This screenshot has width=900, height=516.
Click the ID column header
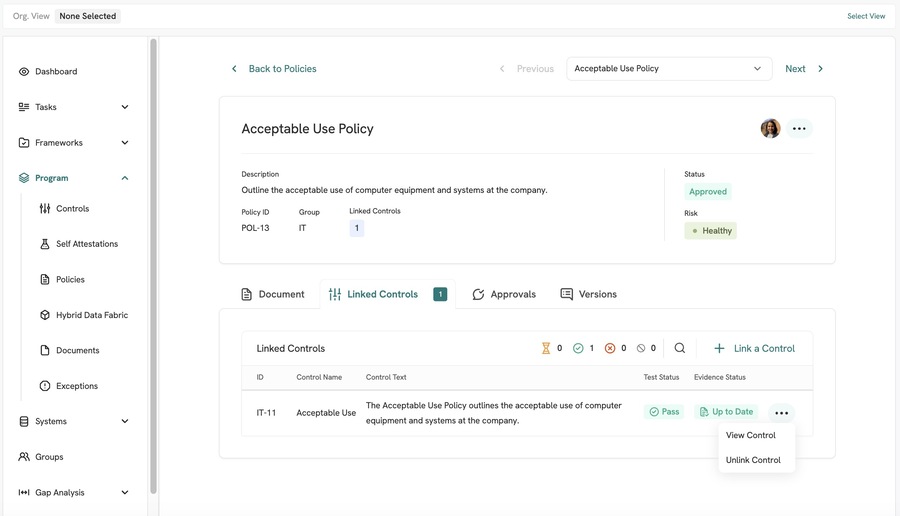tap(260, 377)
